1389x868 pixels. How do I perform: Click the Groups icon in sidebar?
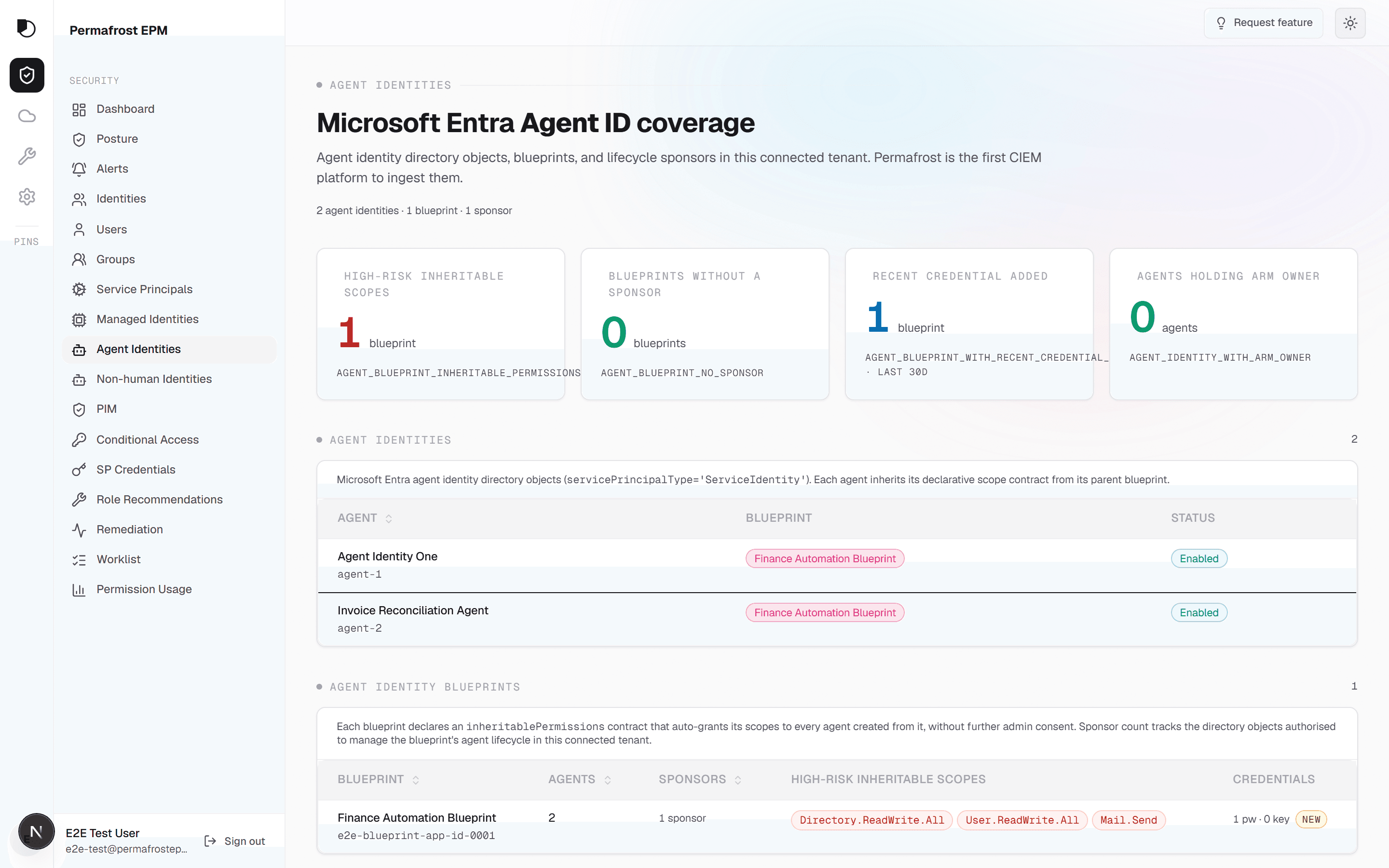[79, 259]
